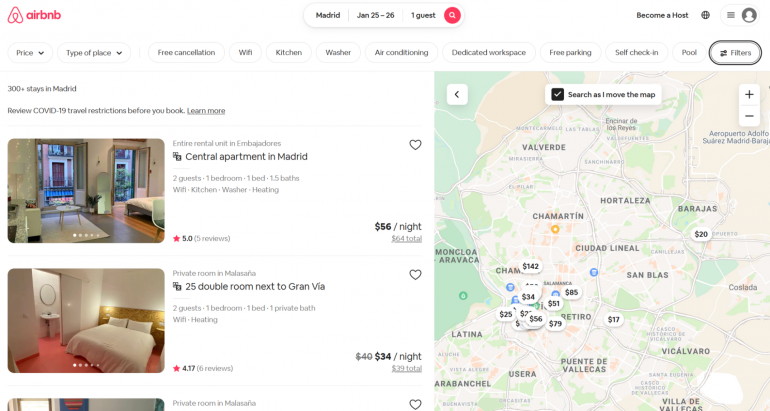Collapse the map with arrow button
770x411 pixels.
click(x=457, y=94)
